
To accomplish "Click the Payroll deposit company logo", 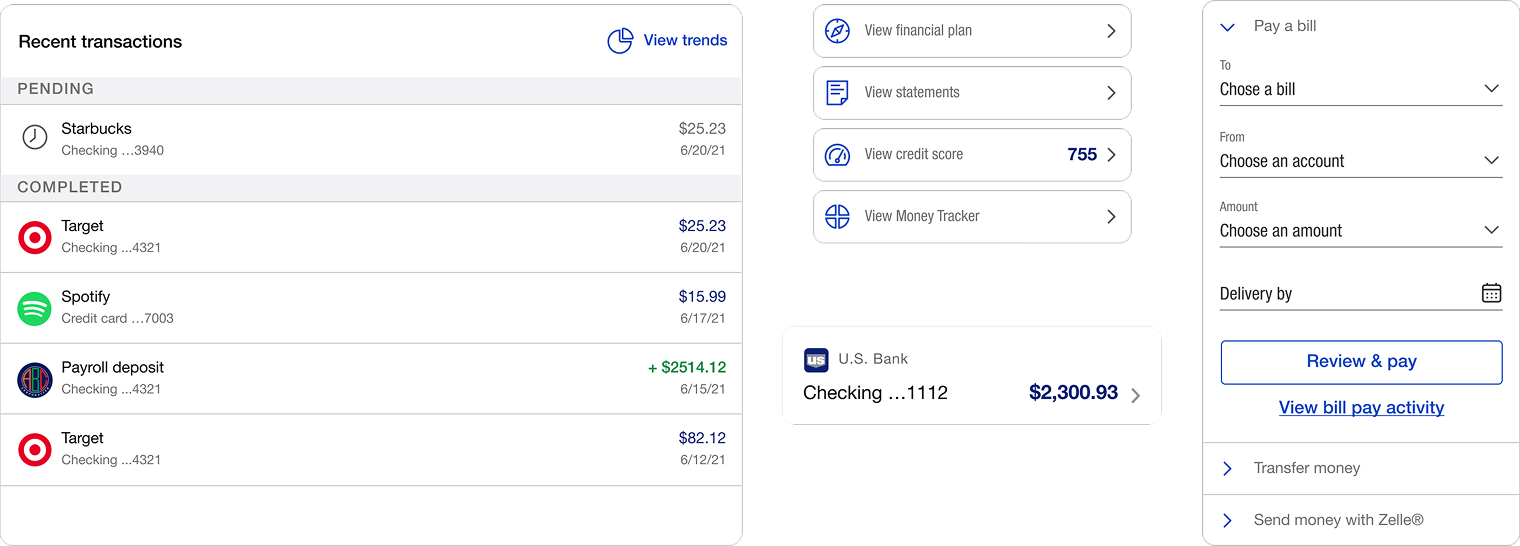I will point(35,379).
